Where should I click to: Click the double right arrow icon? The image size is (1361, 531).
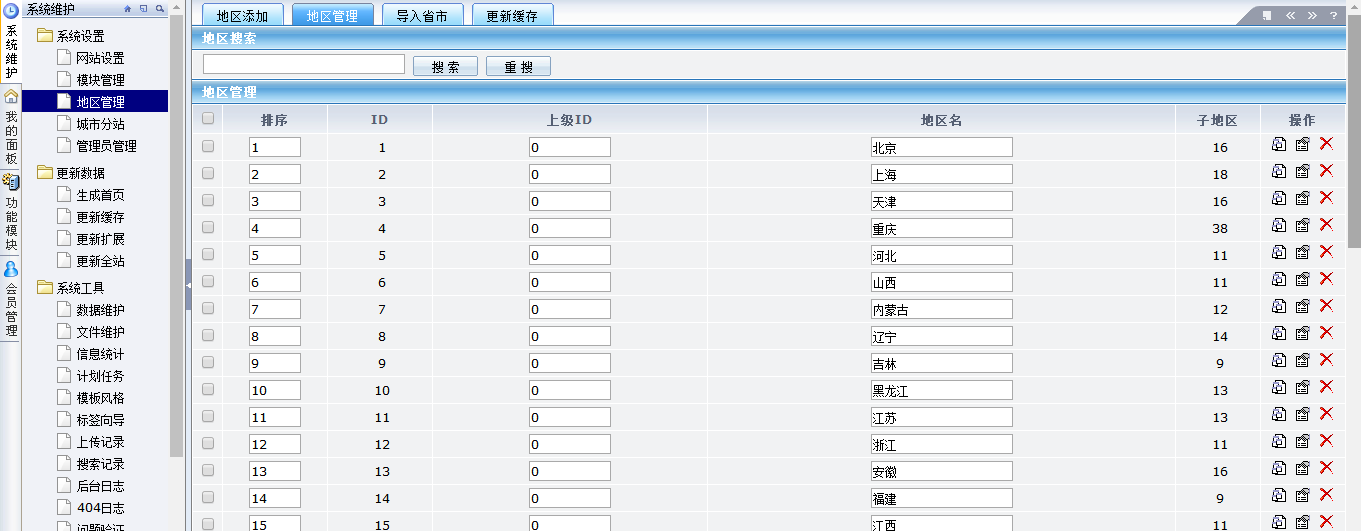tap(1312, 15)
